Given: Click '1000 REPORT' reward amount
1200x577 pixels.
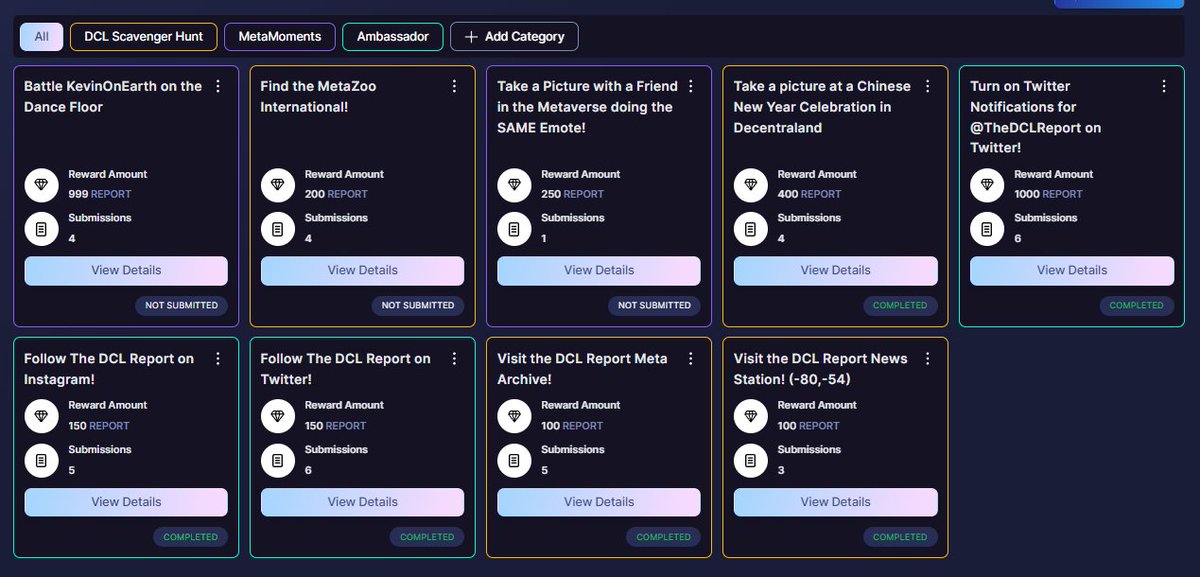Looking at the screenshot, I should pyautogui.click(x=1048, y=194).
